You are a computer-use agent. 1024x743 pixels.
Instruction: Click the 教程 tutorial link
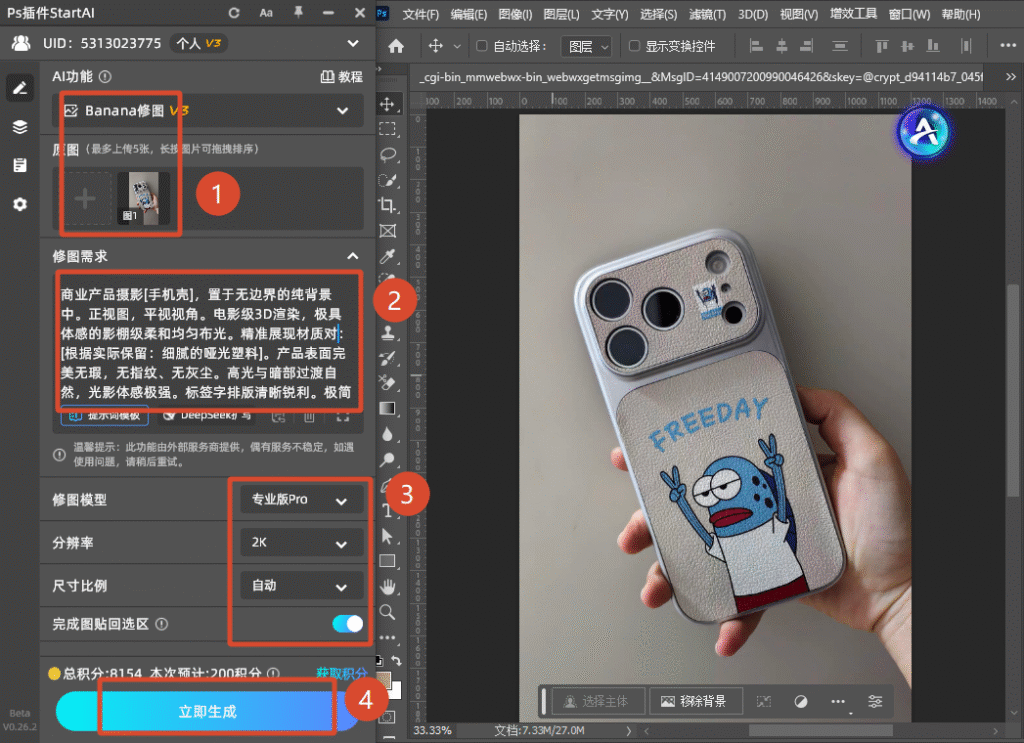point(342,76)
